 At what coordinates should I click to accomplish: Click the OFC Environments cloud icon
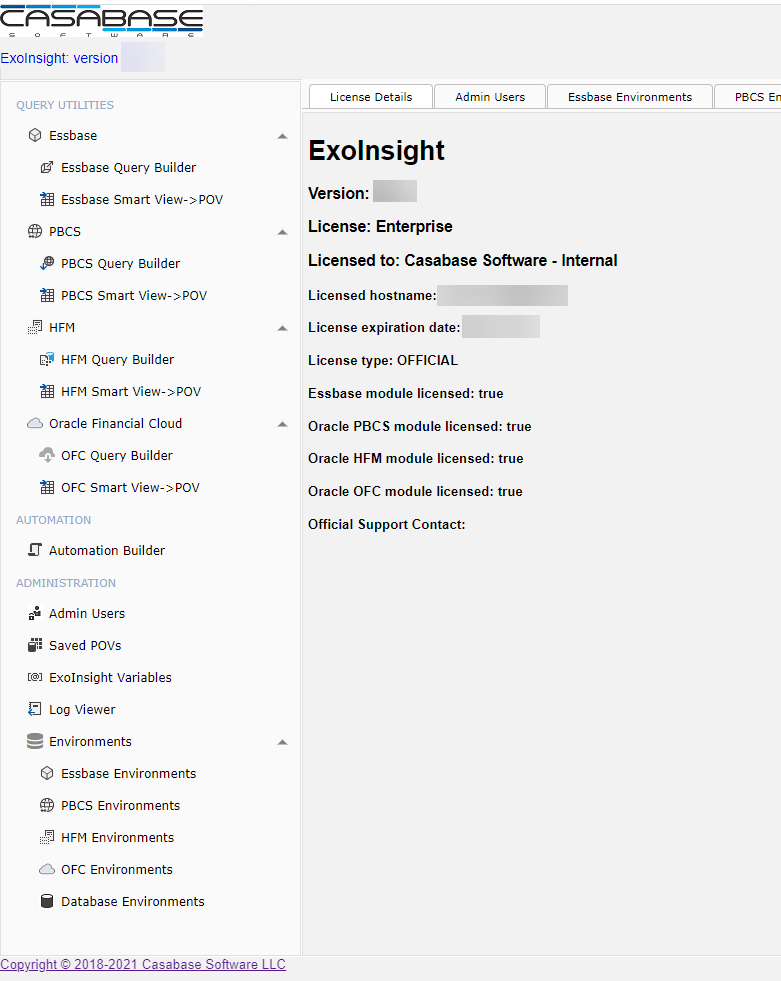click(47, 869)
